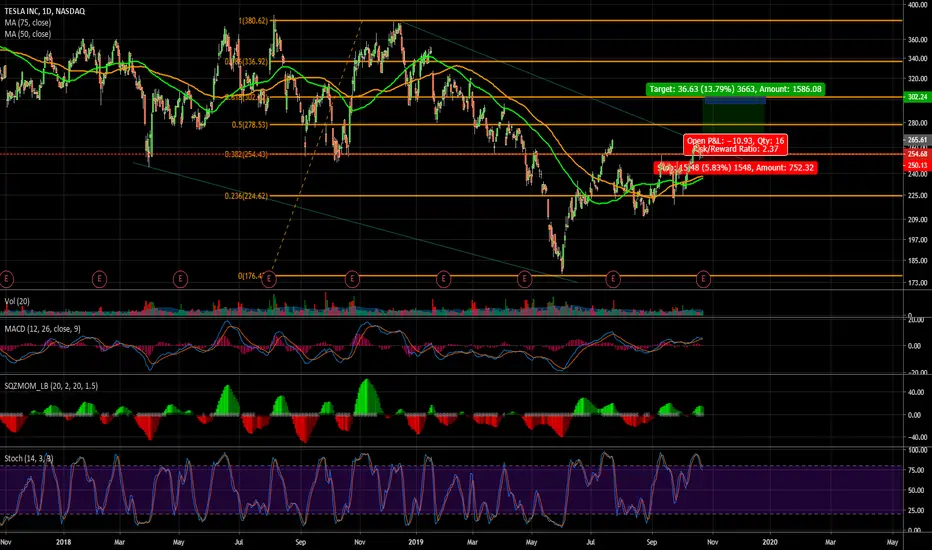Image resolution: width=932 pixels, height=550 pixels.
Task: Click the 2020 label on time axis
Action: 770,542
